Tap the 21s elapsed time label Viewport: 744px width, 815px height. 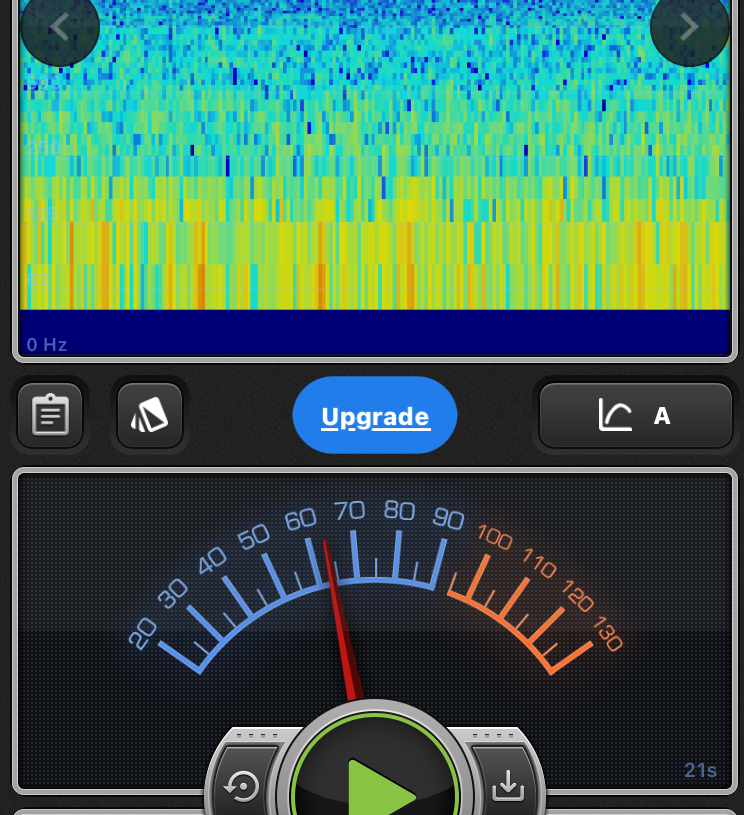coord(700,770)
